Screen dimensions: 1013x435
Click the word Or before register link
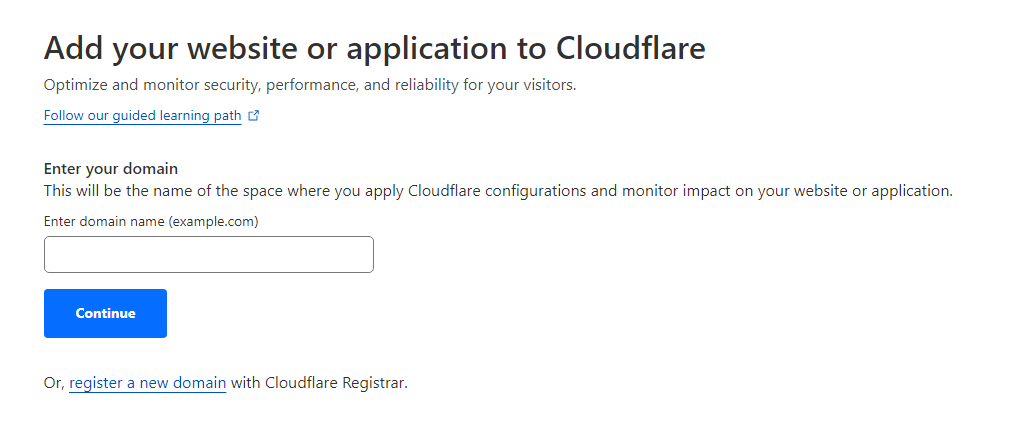tap(54, 383)
